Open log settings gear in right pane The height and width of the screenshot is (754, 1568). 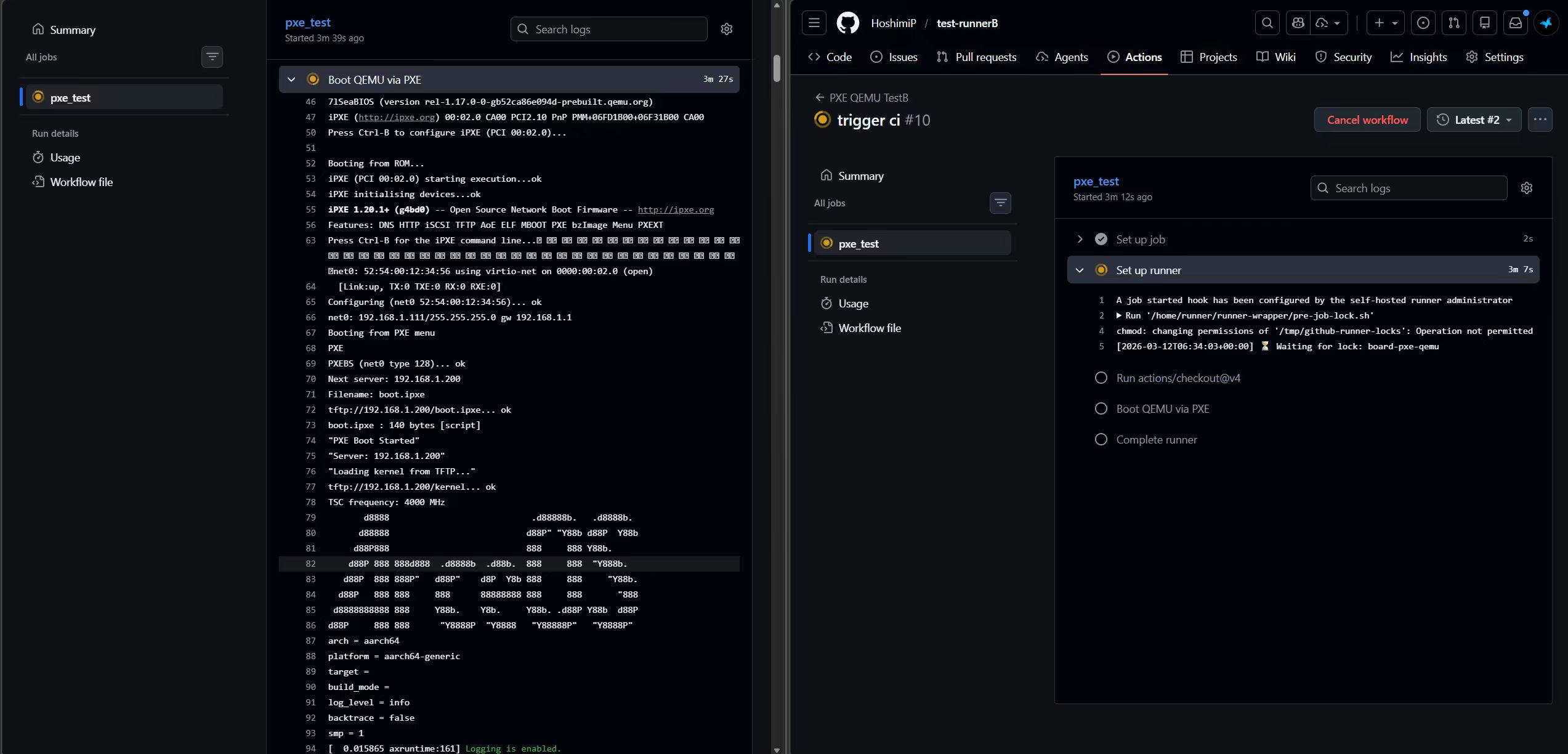tap(1526, 188)
